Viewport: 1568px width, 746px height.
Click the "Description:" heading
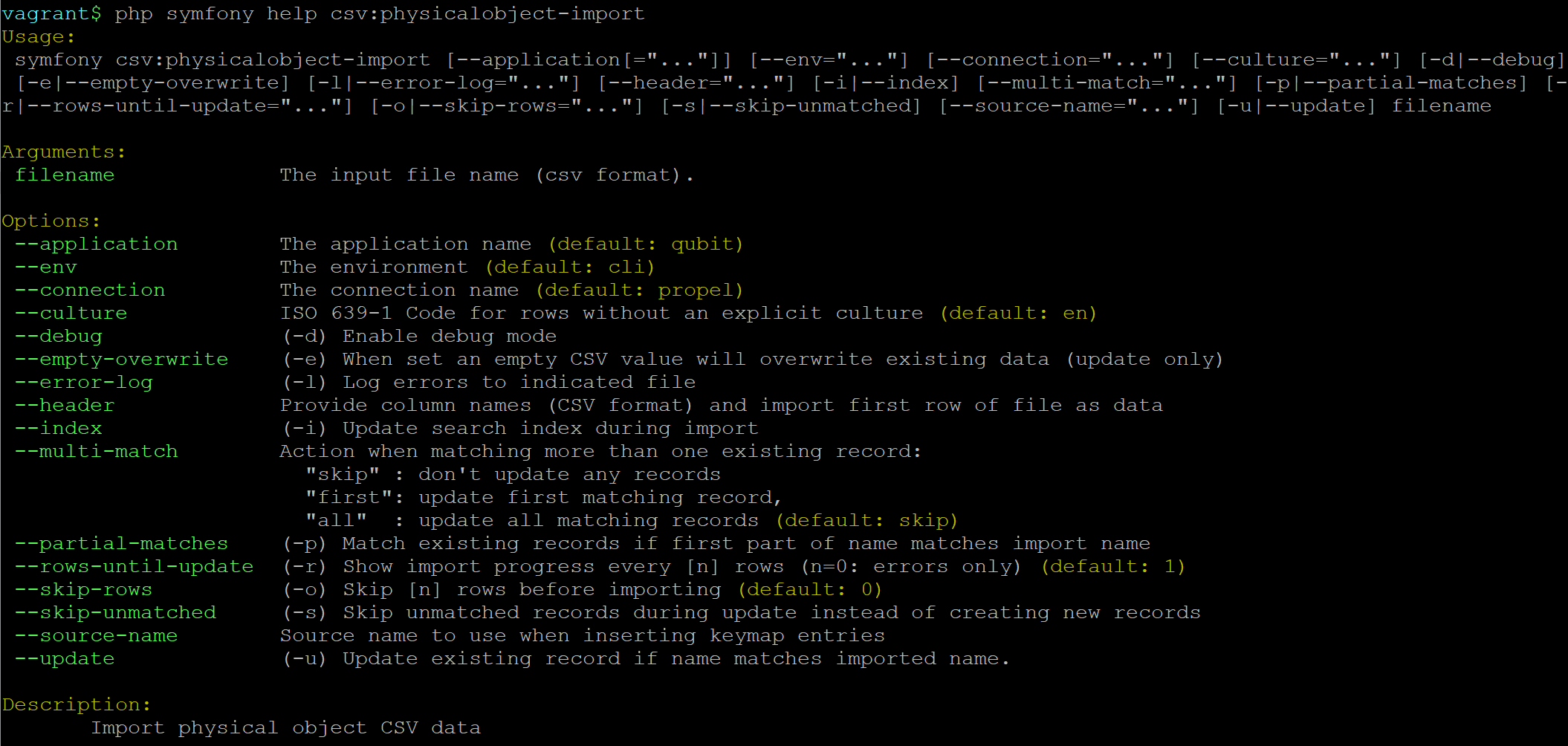[x=77, y=705]
